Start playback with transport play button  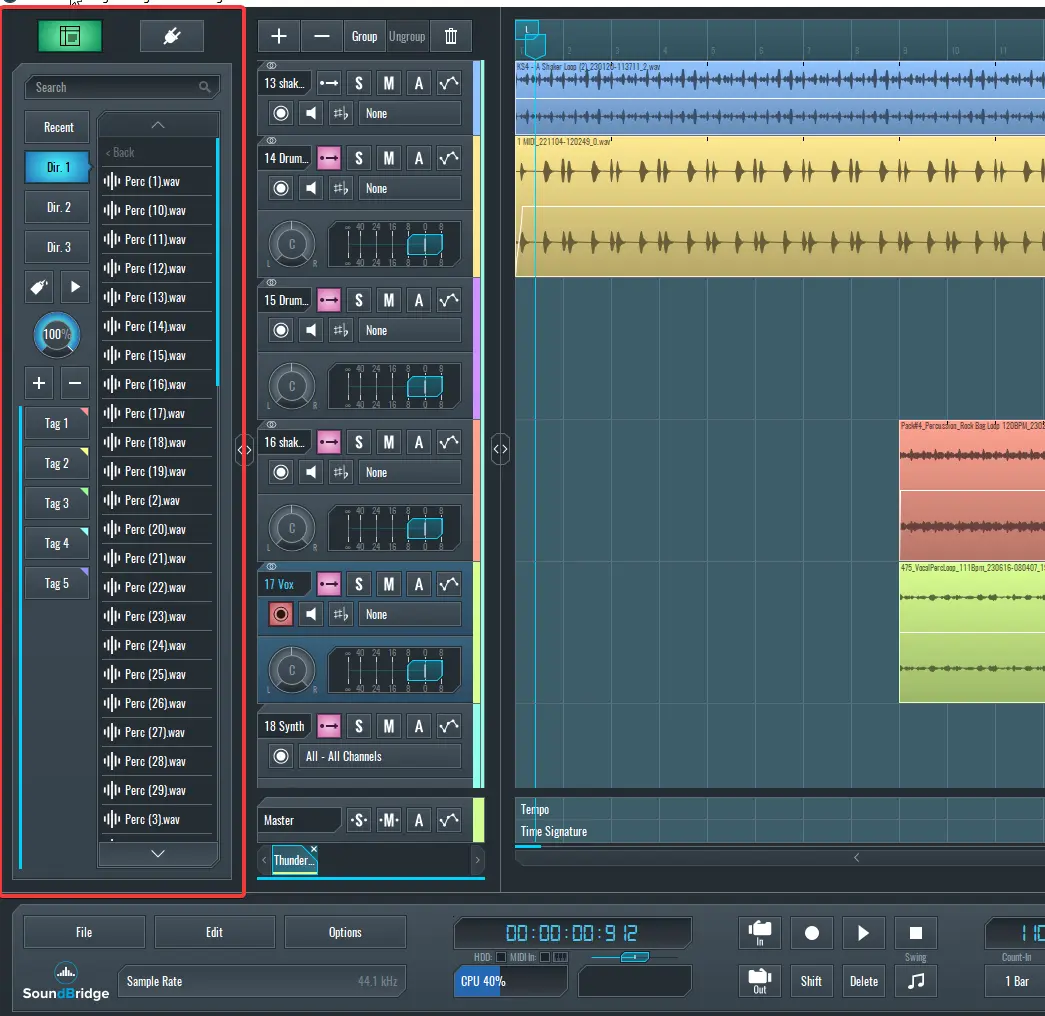[x=863, y=933]
